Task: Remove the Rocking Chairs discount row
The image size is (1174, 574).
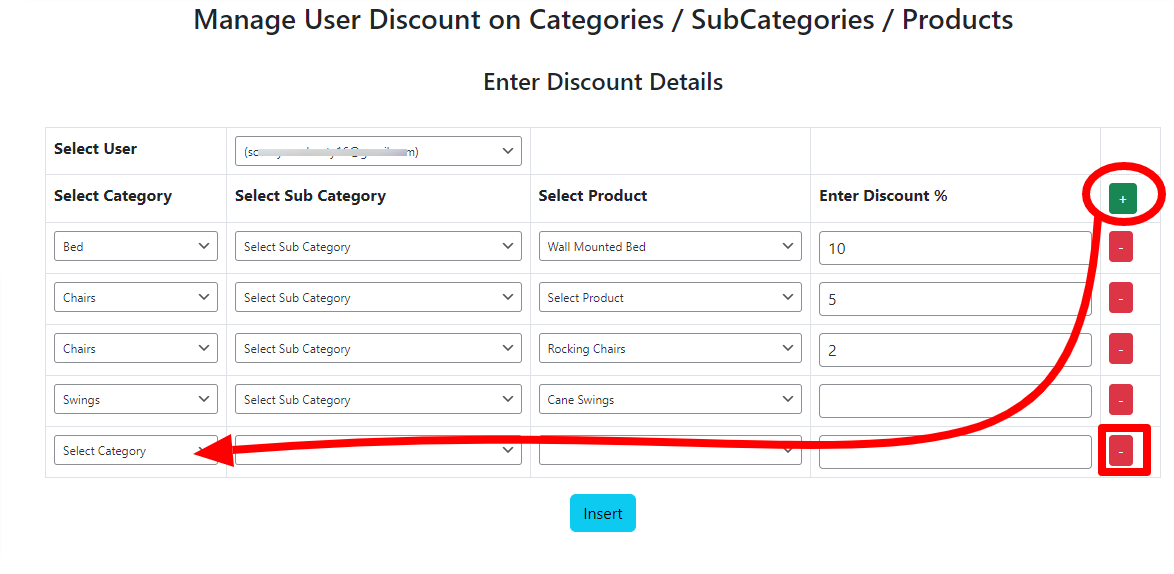Action: (x=1121, y=349)
